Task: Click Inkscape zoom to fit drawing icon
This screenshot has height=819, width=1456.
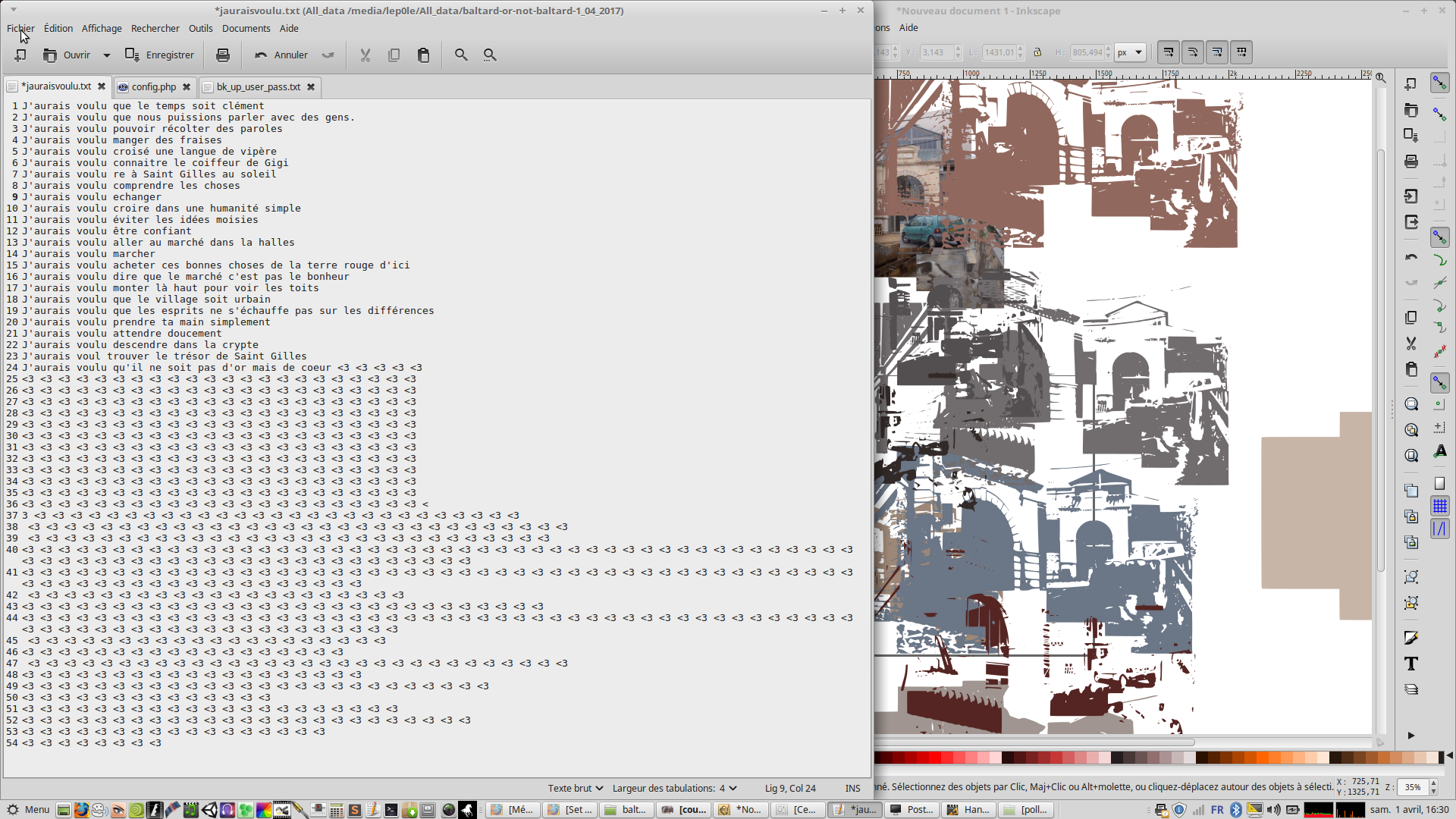Action: click(1410, 430)
